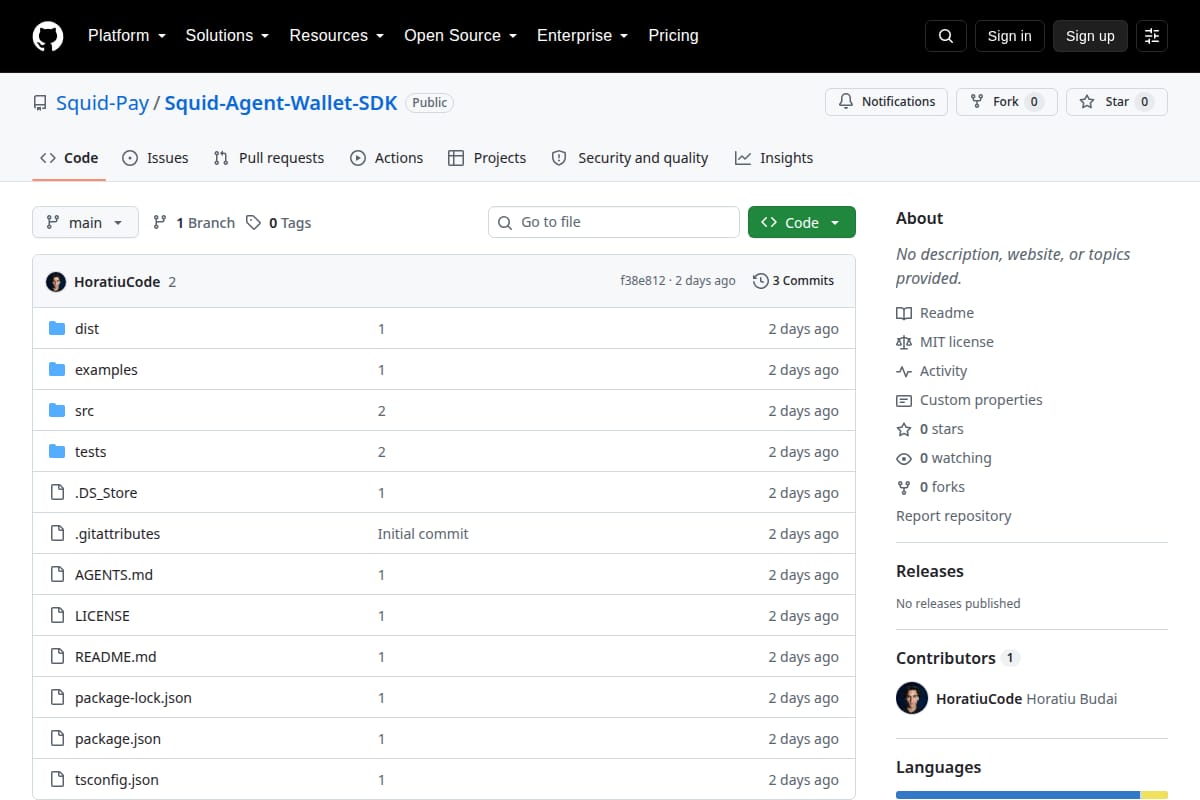The image size is (1200, 800).
Task: Click the Sign up button
Action: coord(1090,36)
